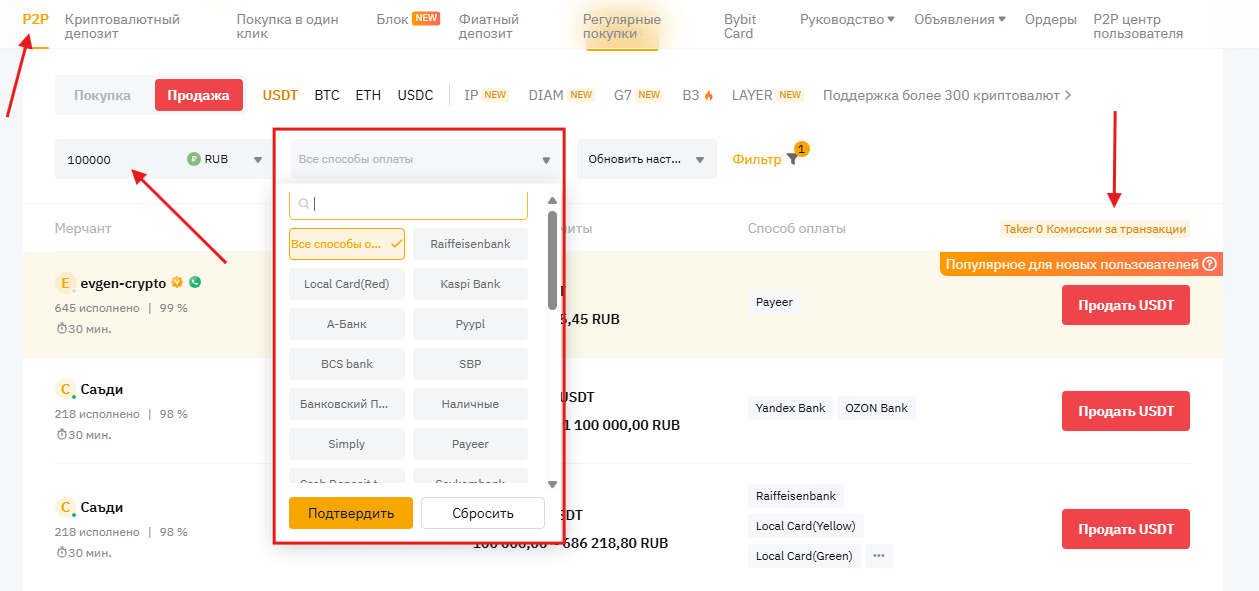Viewport: 1259px width, 591px height.
Task: Click the green ruble RUB coin icon
Action: point(194,159)
